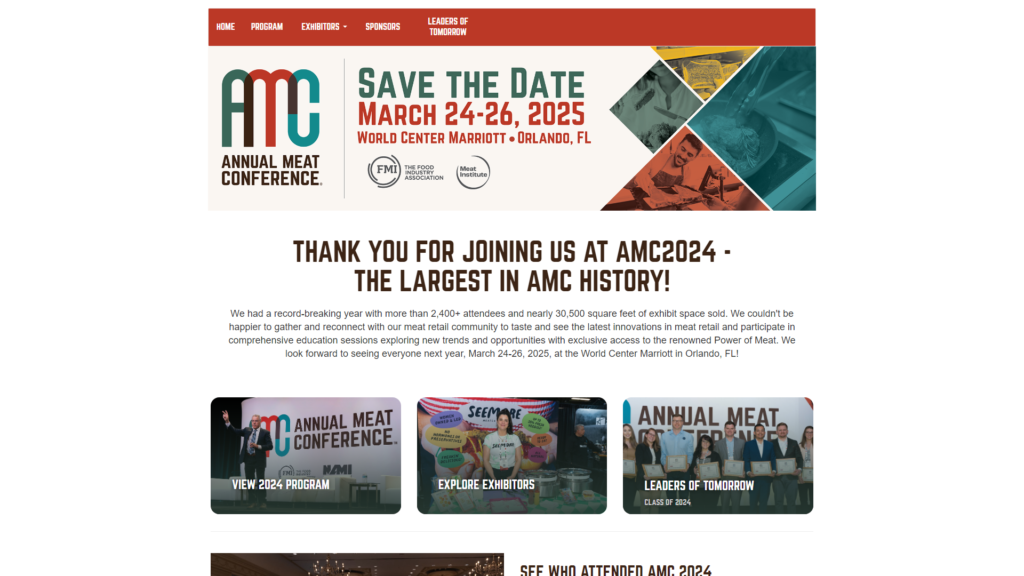Open the Leaders of Tomorrow Class of 2024 card
The height and width of the screenshot is (576, 1024).
click(718, 455)
